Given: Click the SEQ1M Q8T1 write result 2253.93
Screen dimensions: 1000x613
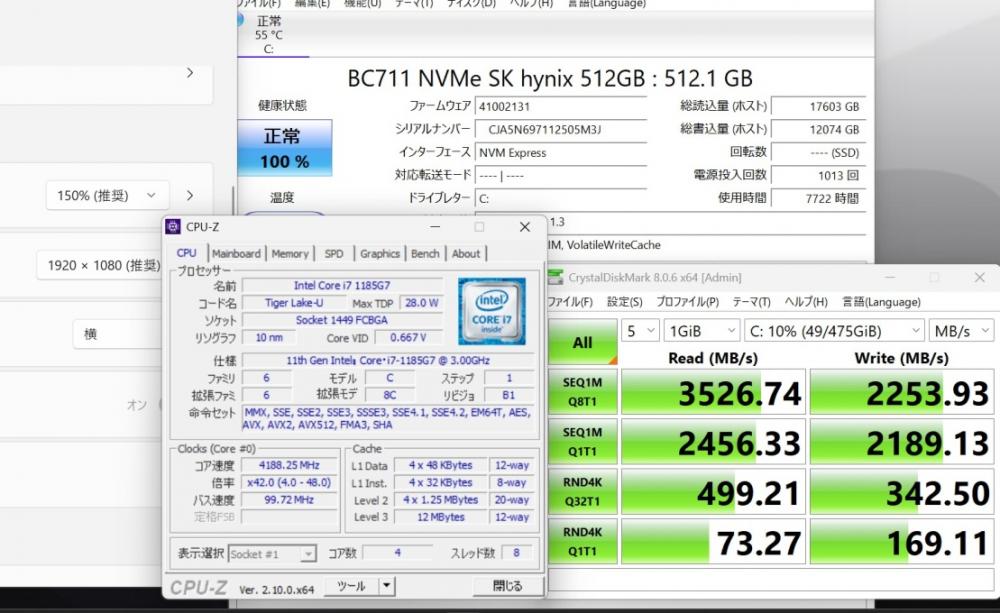Looking at the screenshot, I should click(x=902, y=392).
